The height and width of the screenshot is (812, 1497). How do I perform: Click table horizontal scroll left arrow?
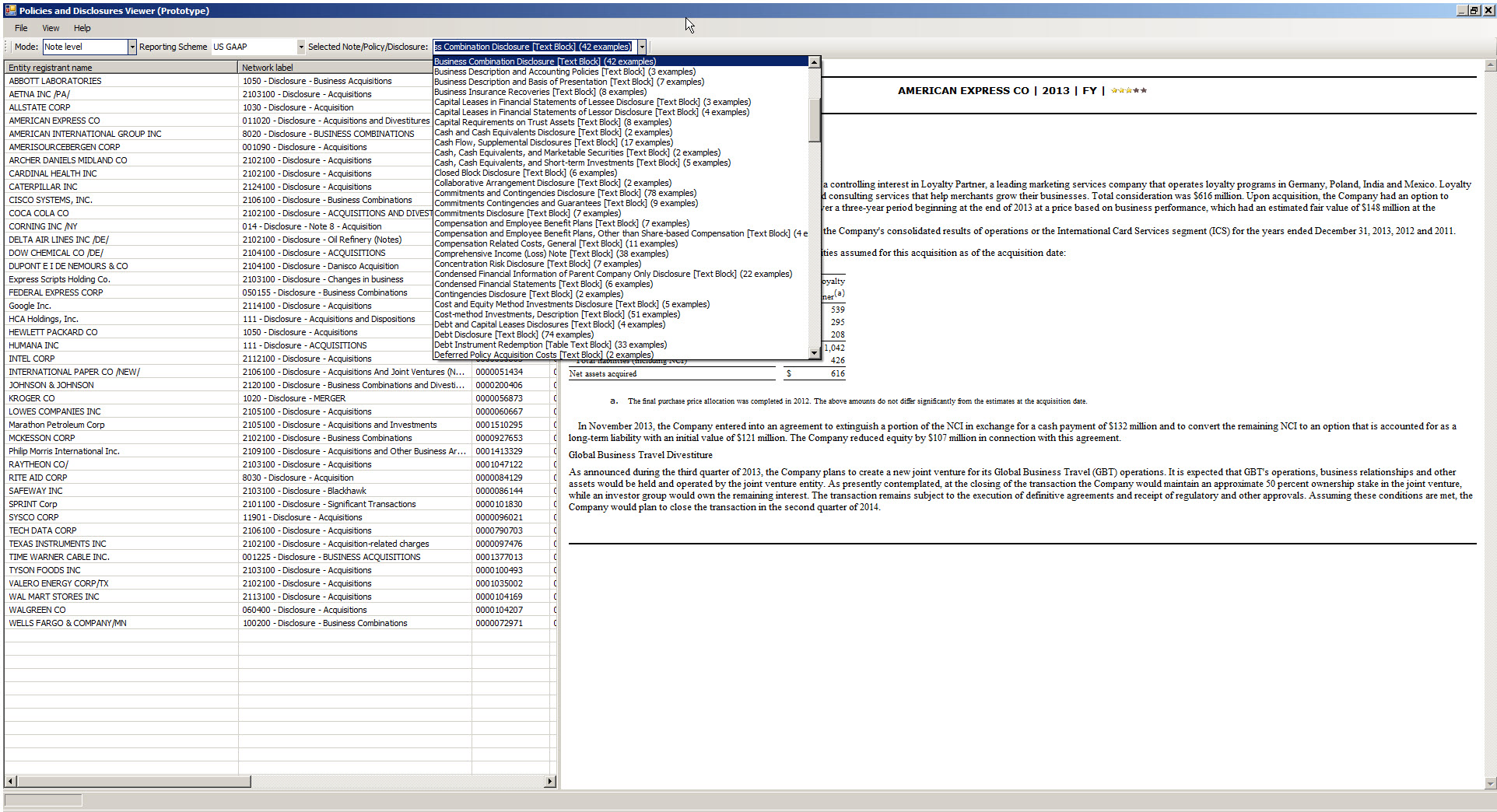point(10,781)
